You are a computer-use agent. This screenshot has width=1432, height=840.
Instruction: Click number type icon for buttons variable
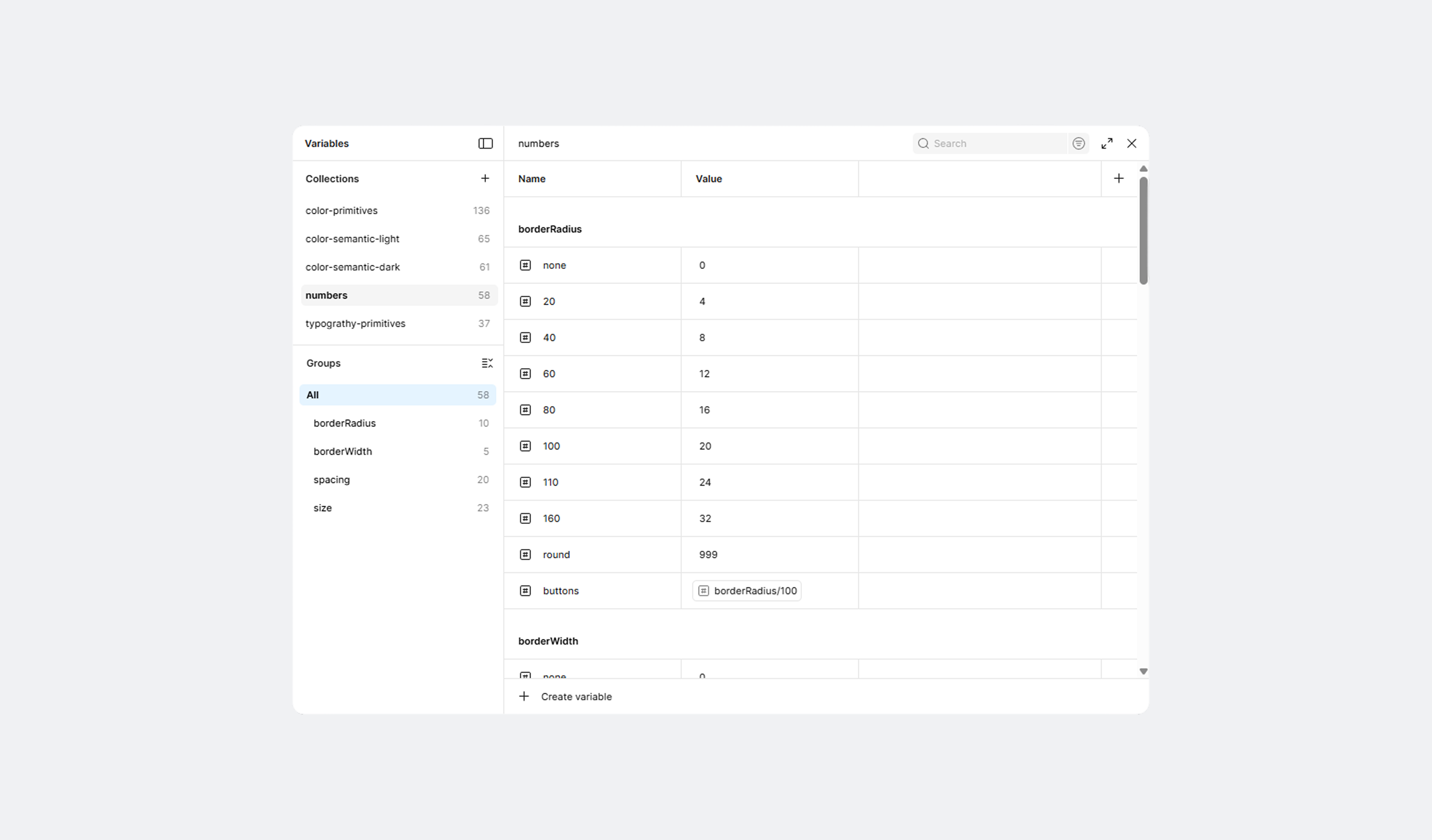click(x=525, y=590)
